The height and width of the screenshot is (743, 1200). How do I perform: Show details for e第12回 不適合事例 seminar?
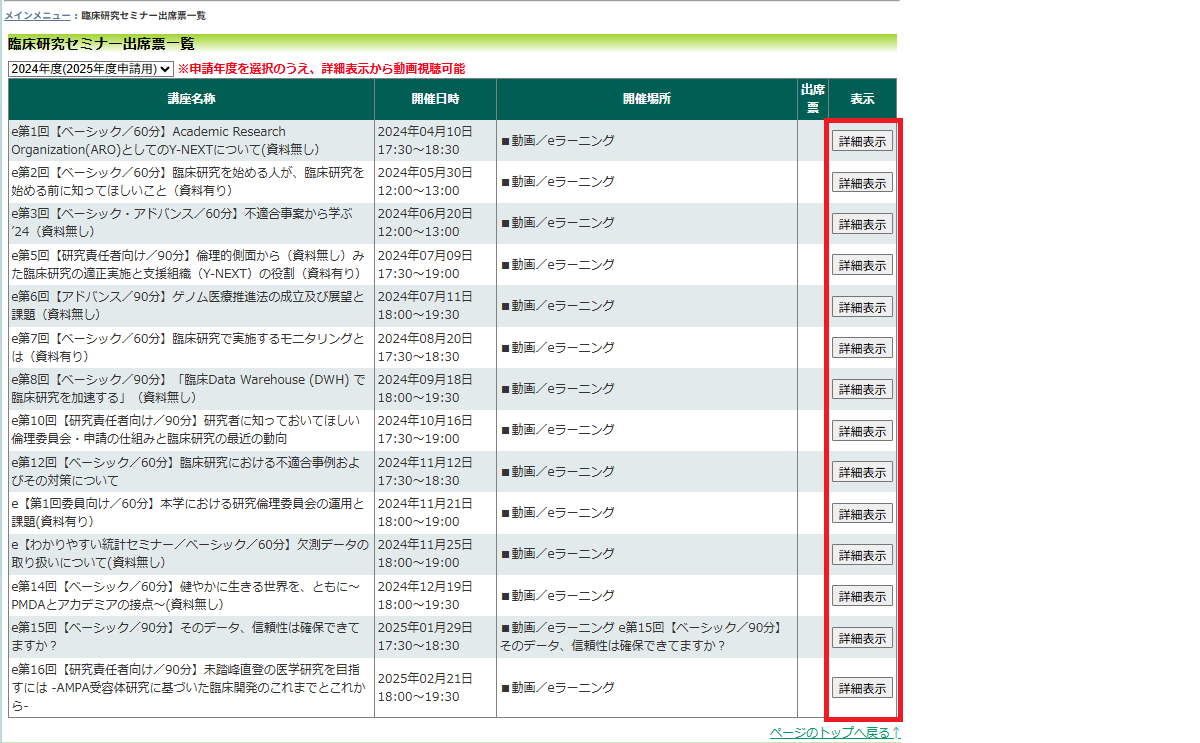(x=862, y=472)
